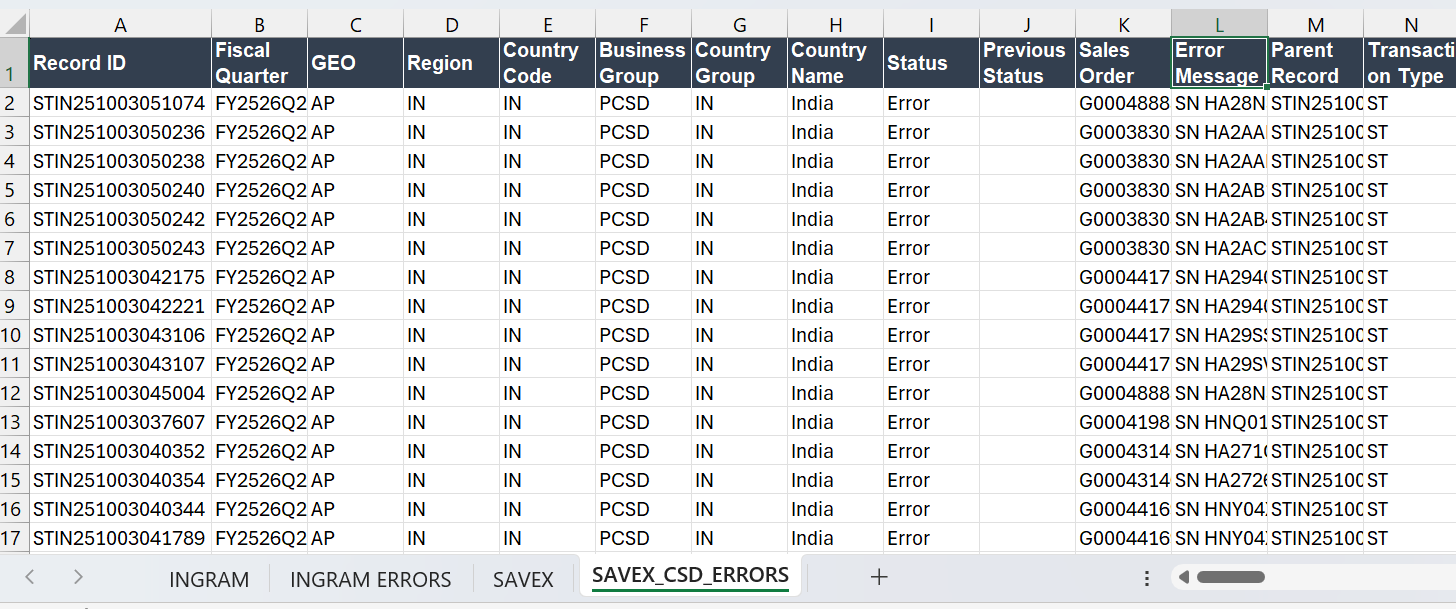Click the three-dot tab bar options handle
The image size is (1456, 609).
tap(1147, 578)
